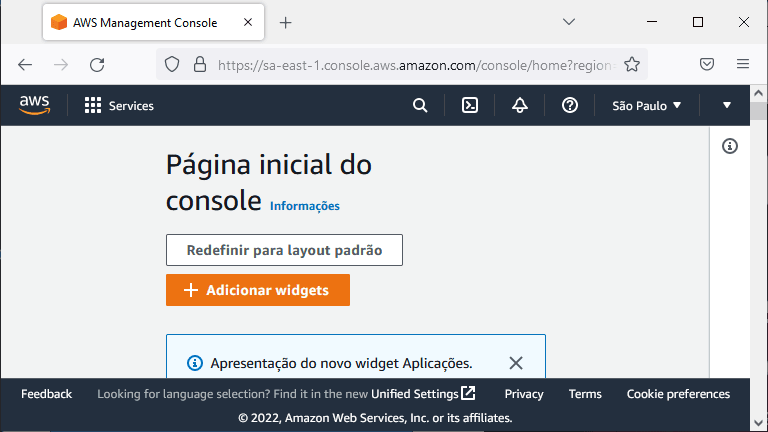Dismiss the Apresentação do novo widget banner
The height and width of the screenshot is (432, 768).
pyautogui.click(x=516, y=363)
